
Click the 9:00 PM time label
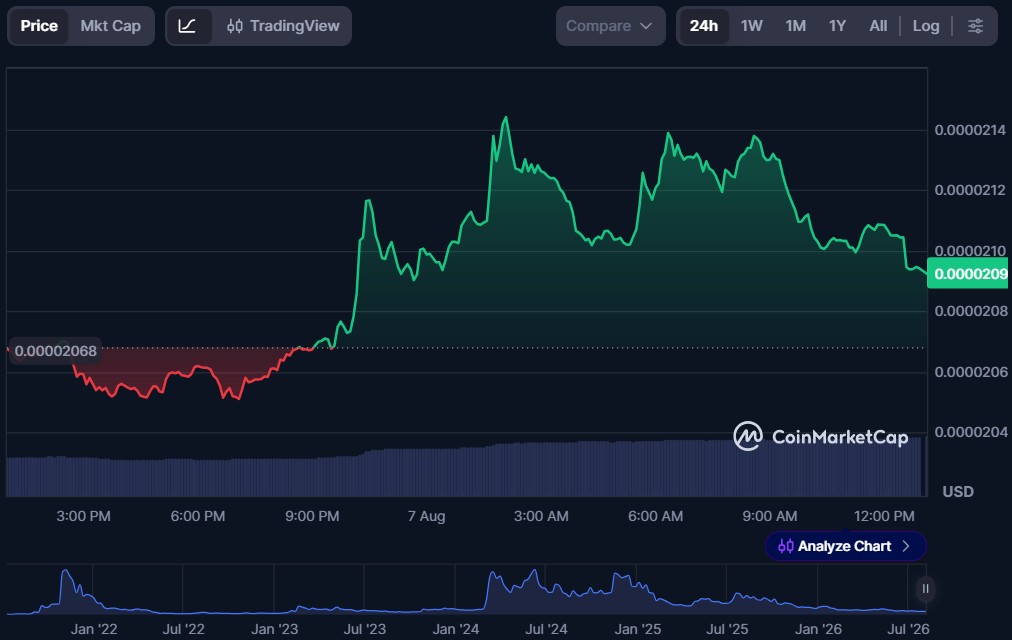click(312, 516)
